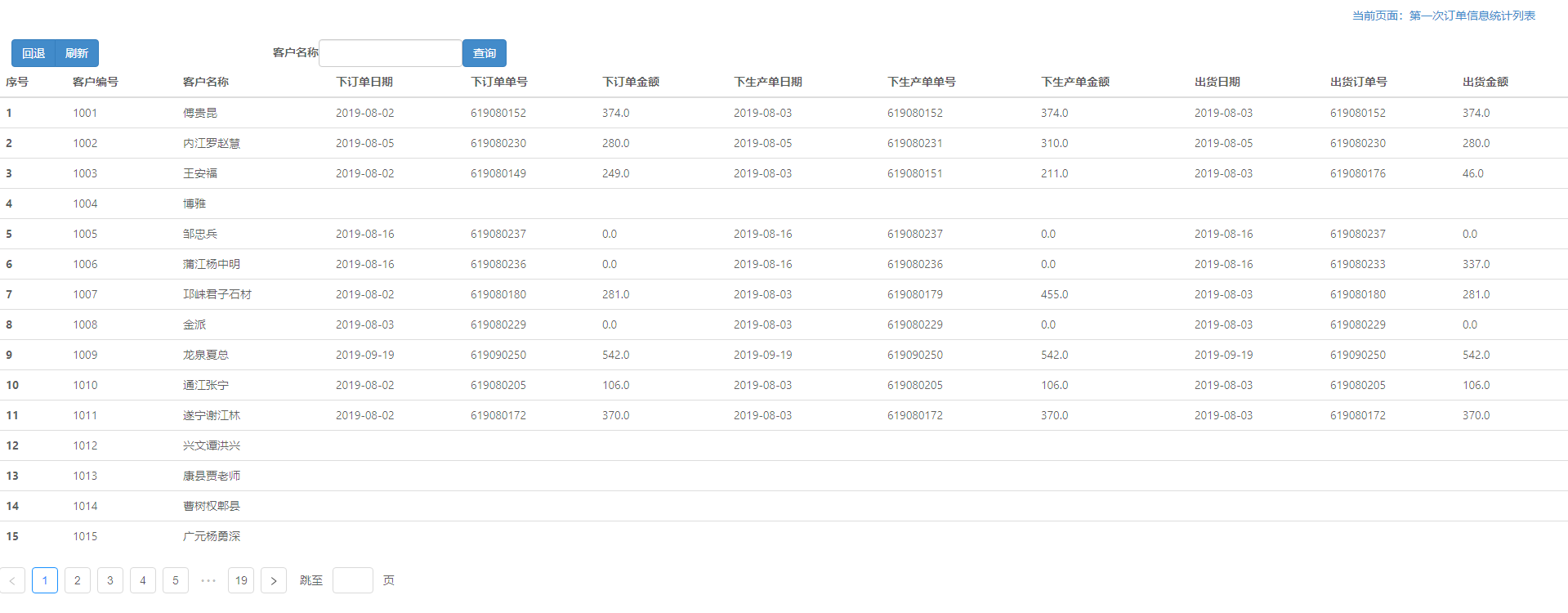
Task: Select customer name 邹忠兵
Action: [200, 234]
